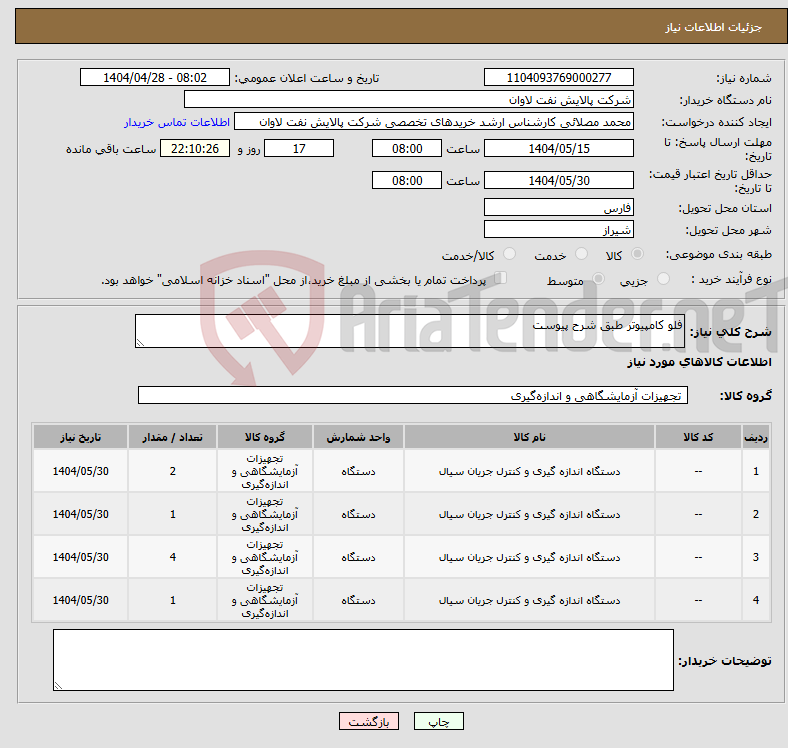Image resolution: width=788 pixels, height=748 pixels.
Task: Click the announcement date field 1404/04/28 - 08:02
Action: (x=155, y=77)
